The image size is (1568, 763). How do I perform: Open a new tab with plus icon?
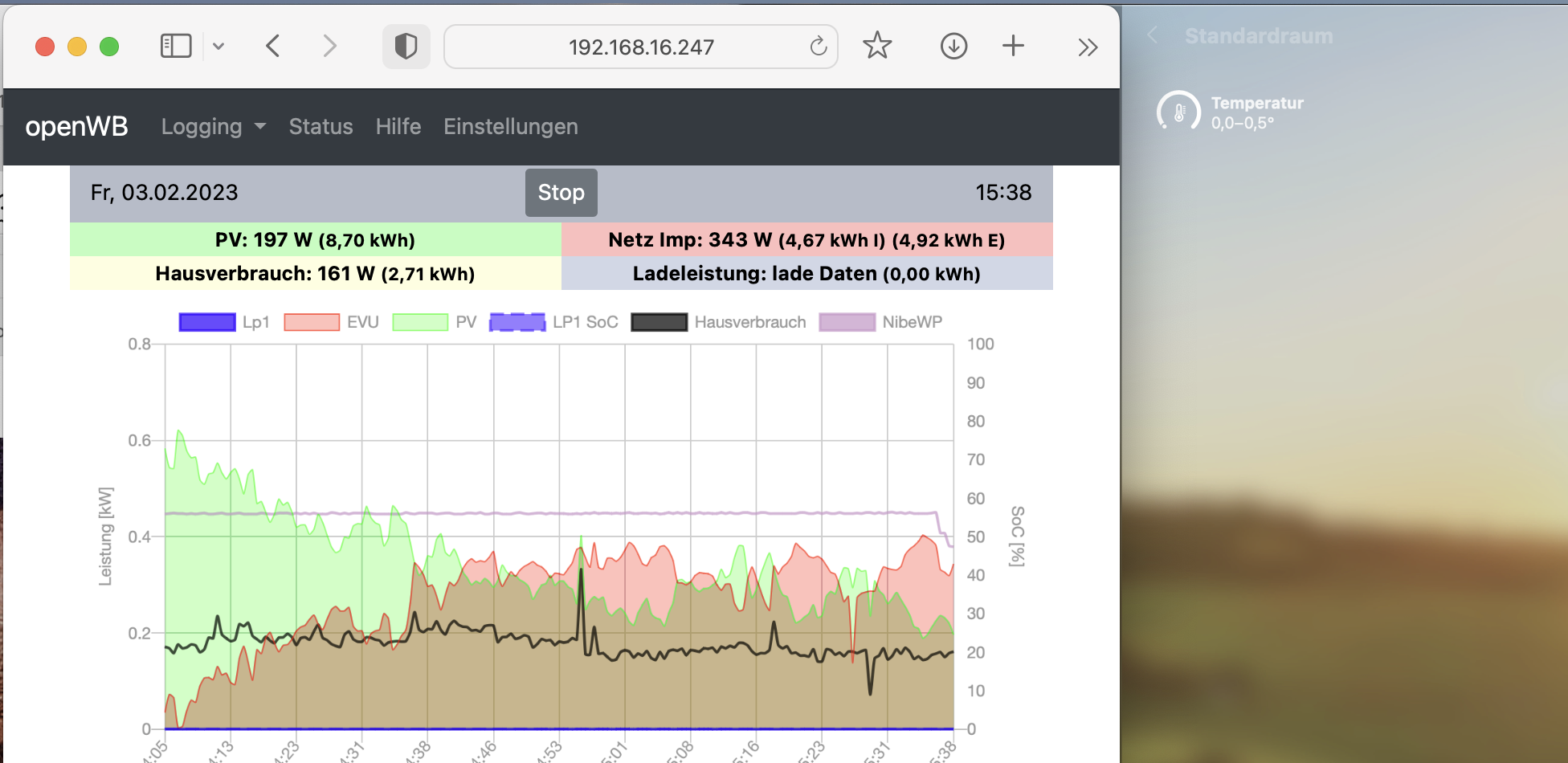coord(1013,46)
